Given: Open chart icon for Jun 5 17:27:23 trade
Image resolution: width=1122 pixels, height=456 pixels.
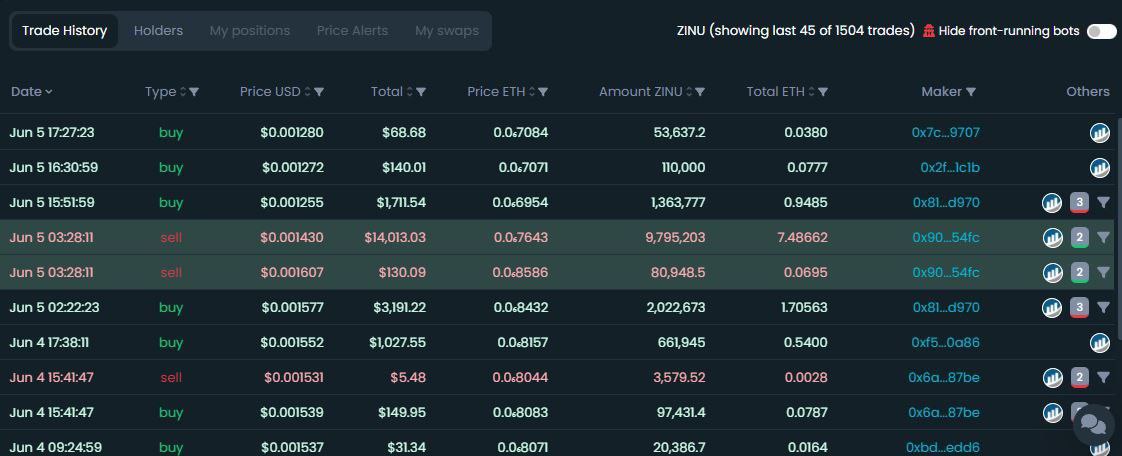Looking at the screenshot, I should pos(1099,132).
